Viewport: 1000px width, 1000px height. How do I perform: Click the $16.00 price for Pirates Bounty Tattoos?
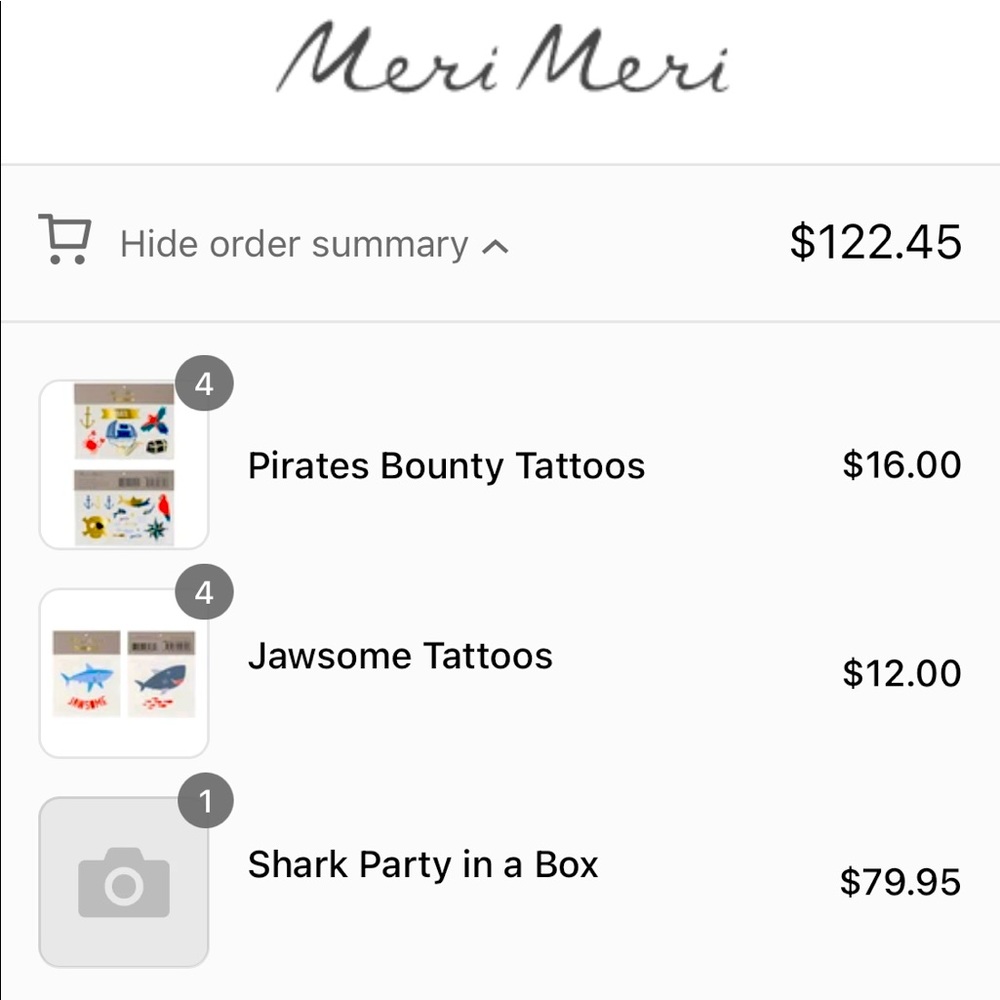click(901, 463)
